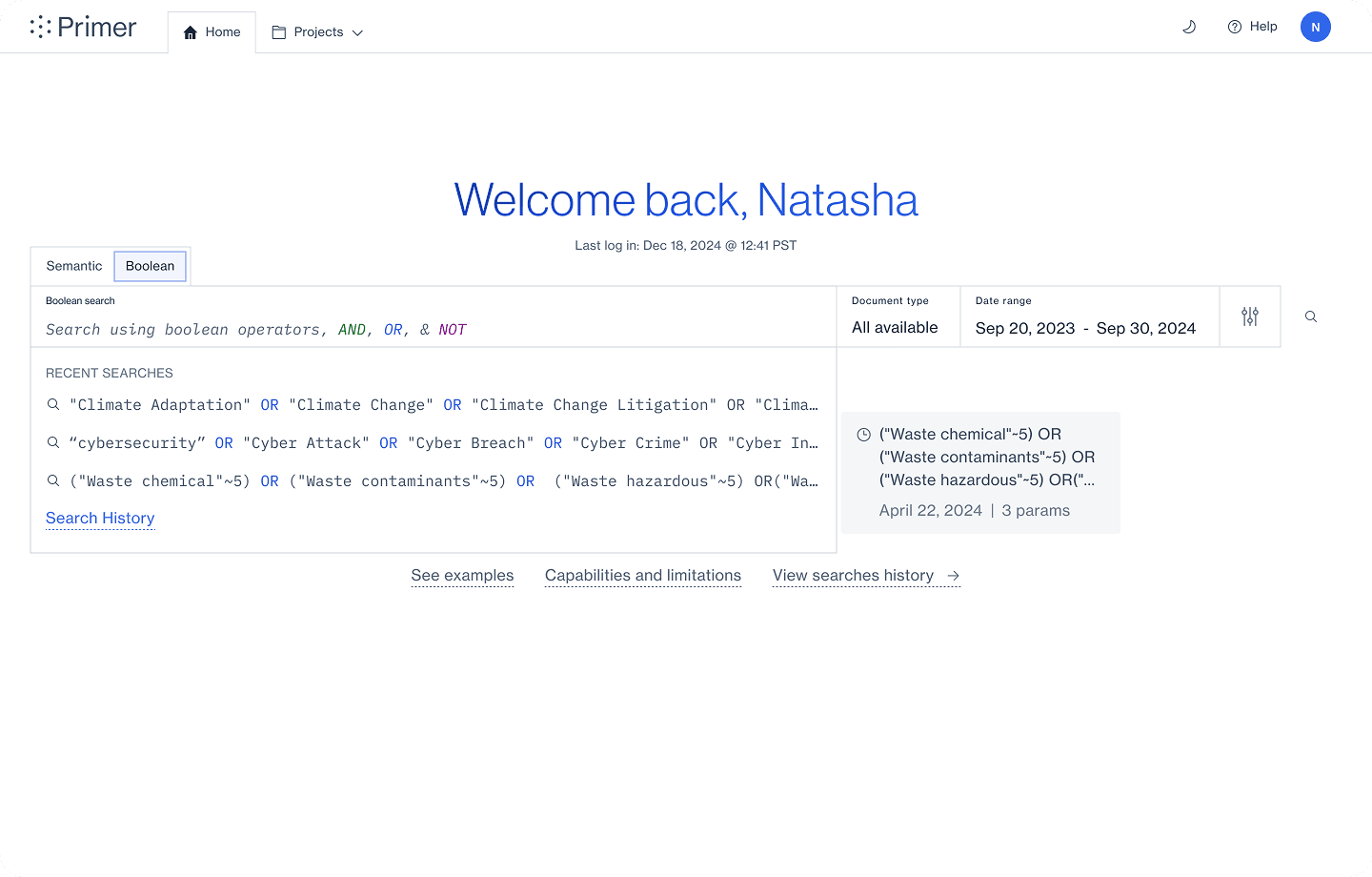The height and width of the screenshot is (877, 1372).
Task: Select recent search Climate Adaptation query
Action: [434, 405]
